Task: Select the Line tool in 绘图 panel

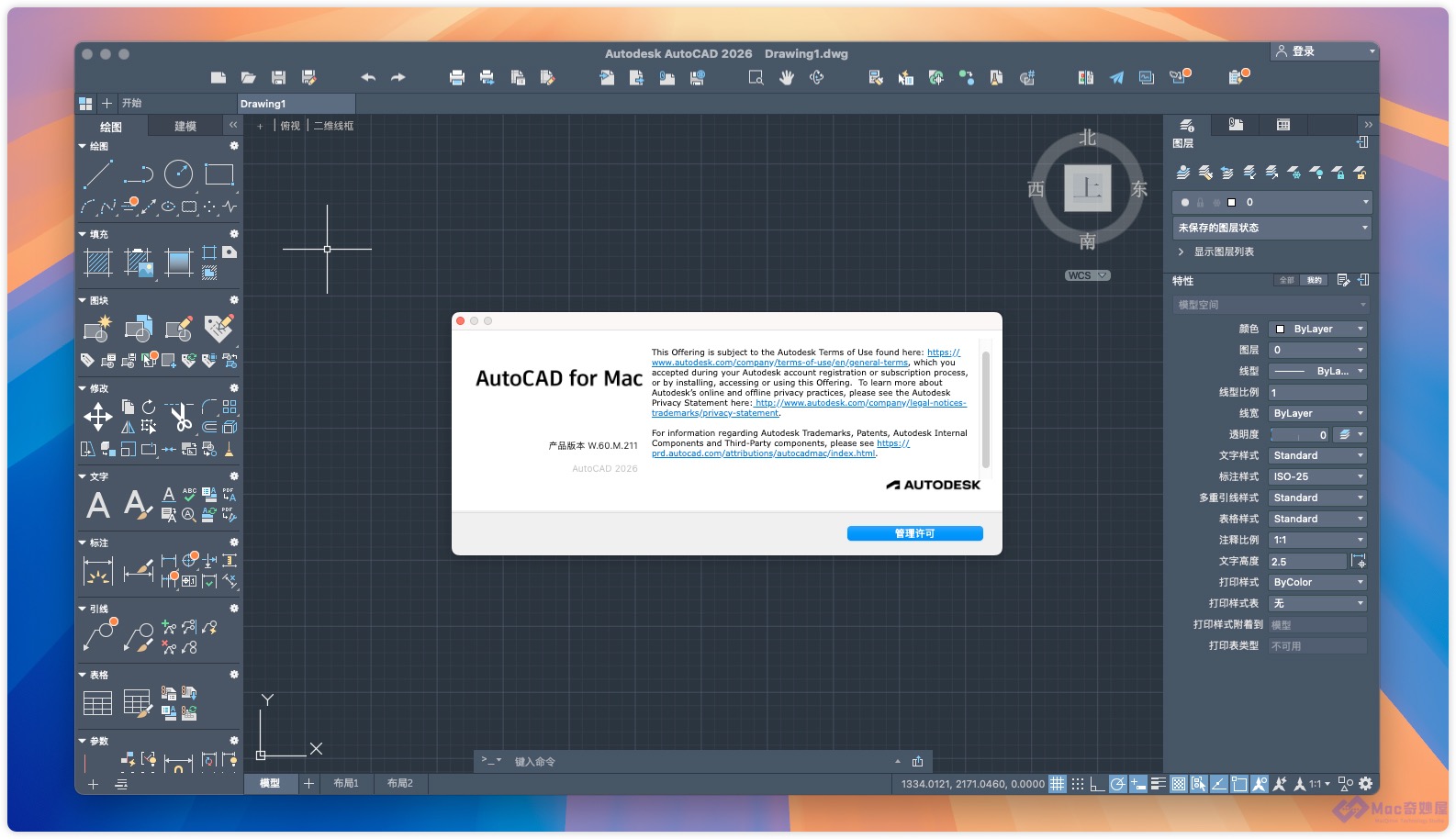Action: pos(98,173)
